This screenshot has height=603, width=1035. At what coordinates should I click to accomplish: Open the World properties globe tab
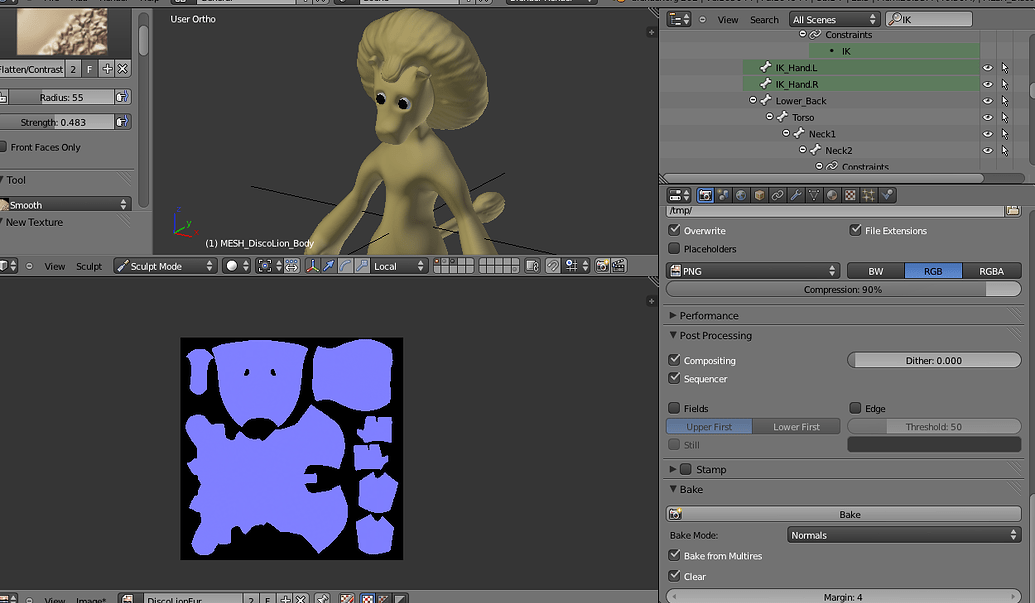(x=741, y=195)
